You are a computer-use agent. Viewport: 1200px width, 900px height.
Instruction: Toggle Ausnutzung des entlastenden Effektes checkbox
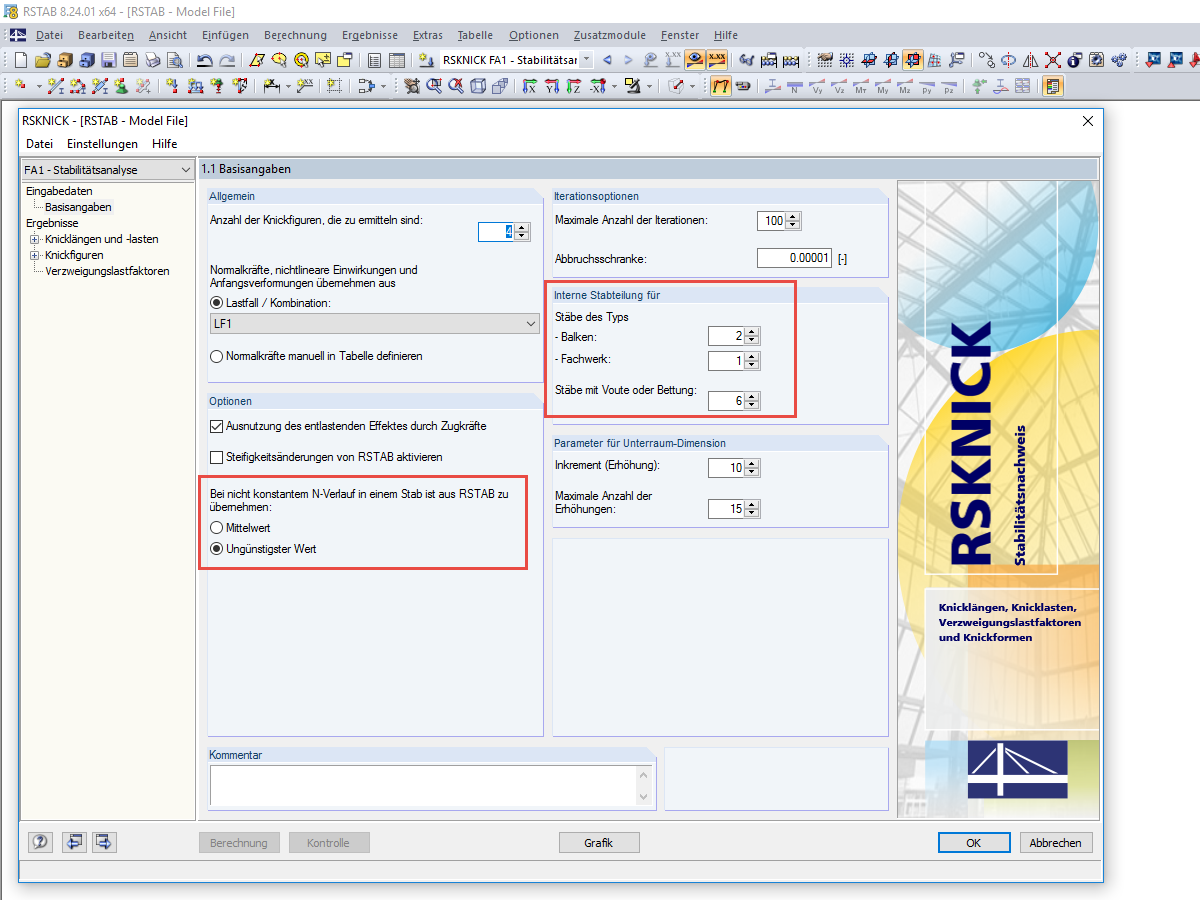[217, 426]
